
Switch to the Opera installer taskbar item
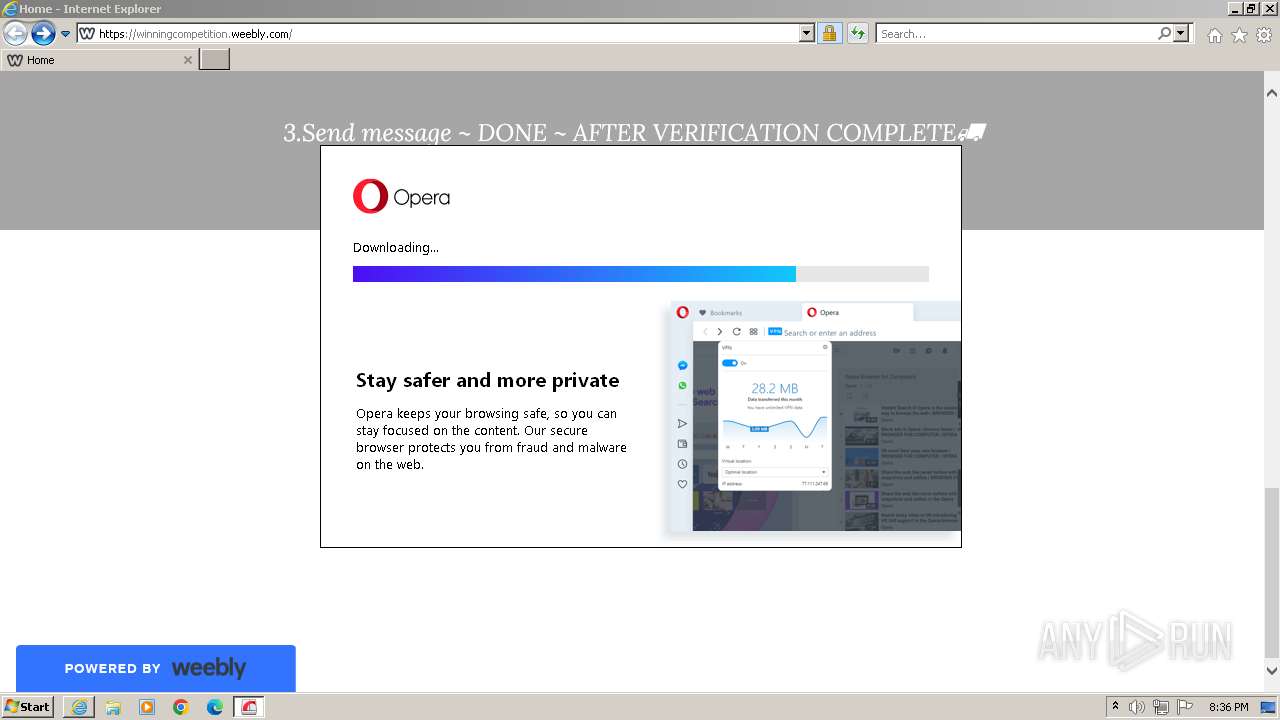[x=249, y=707]
